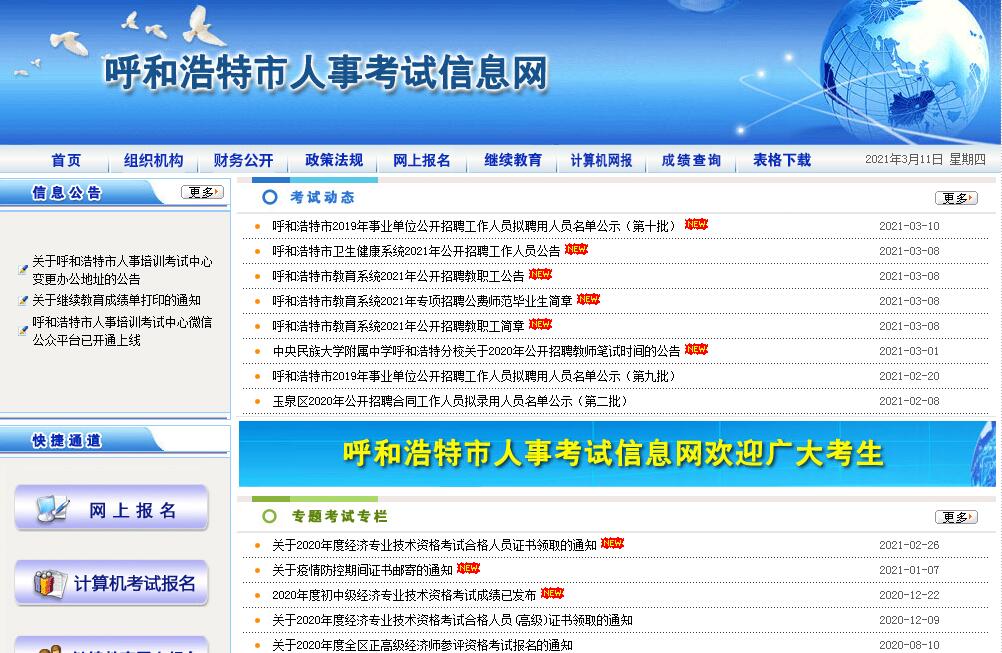Click 更多 button in 考试动态 section

[x=956, y=198]
